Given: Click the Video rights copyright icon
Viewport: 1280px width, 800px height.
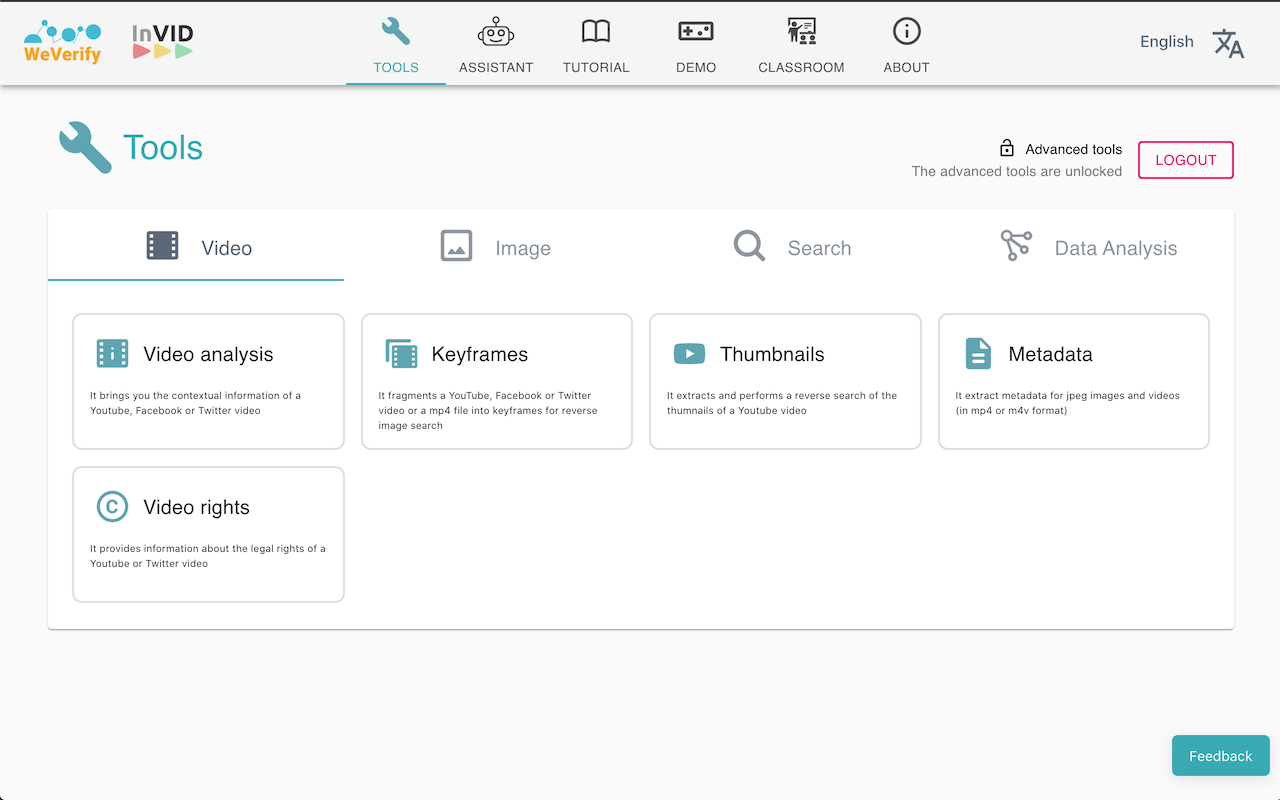Looking at the screenshot, I should click(112, 507).
